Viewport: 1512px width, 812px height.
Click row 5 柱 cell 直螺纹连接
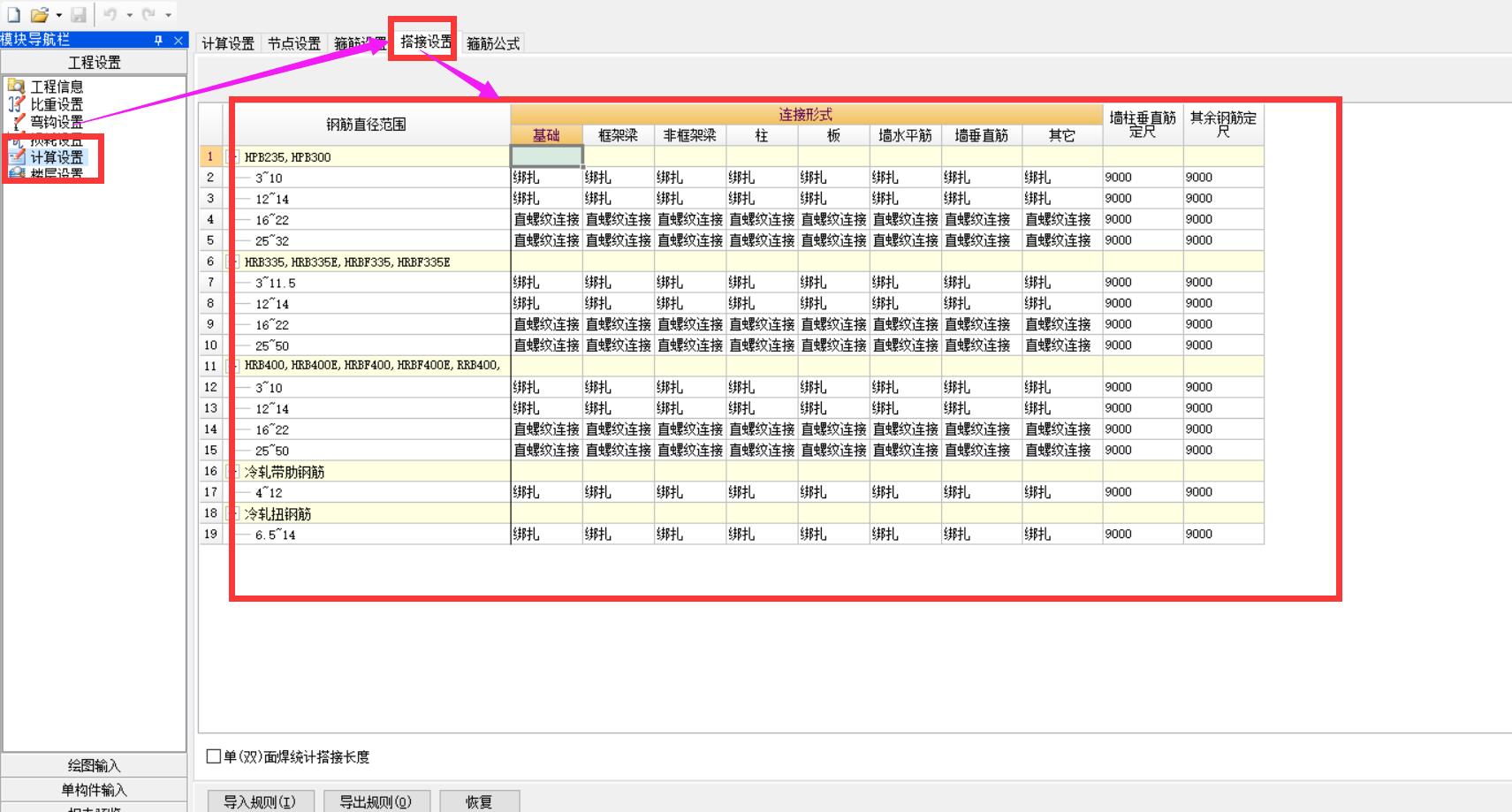762,240
